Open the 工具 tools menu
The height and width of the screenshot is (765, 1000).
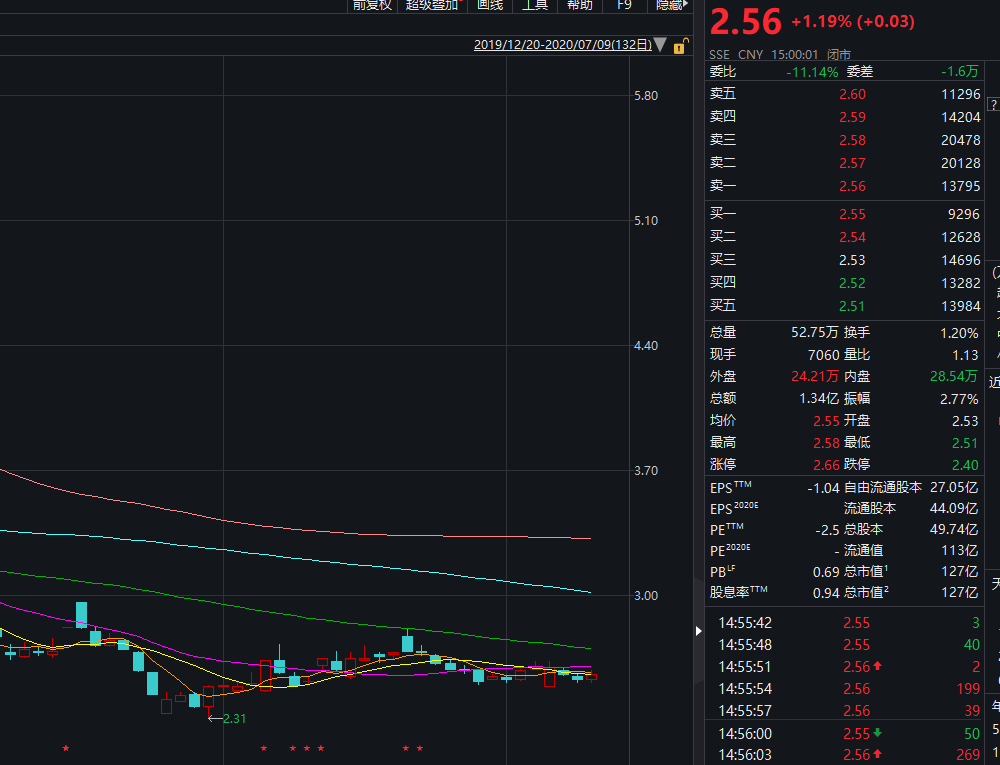pyautogui.click(x=535, y=5)
